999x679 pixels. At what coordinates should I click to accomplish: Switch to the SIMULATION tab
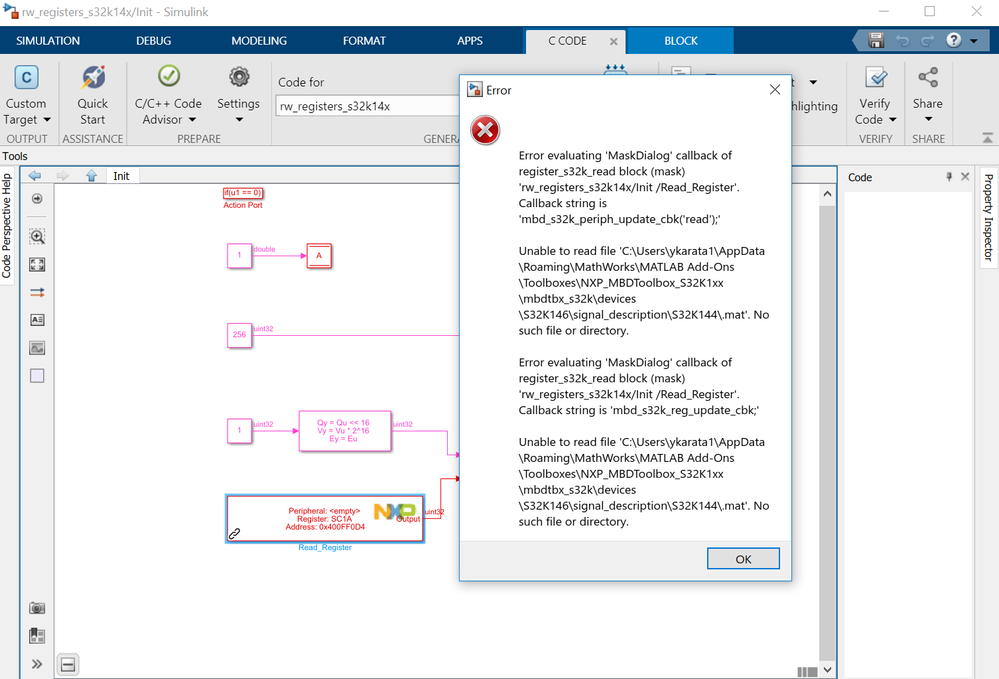click(48, 41)
